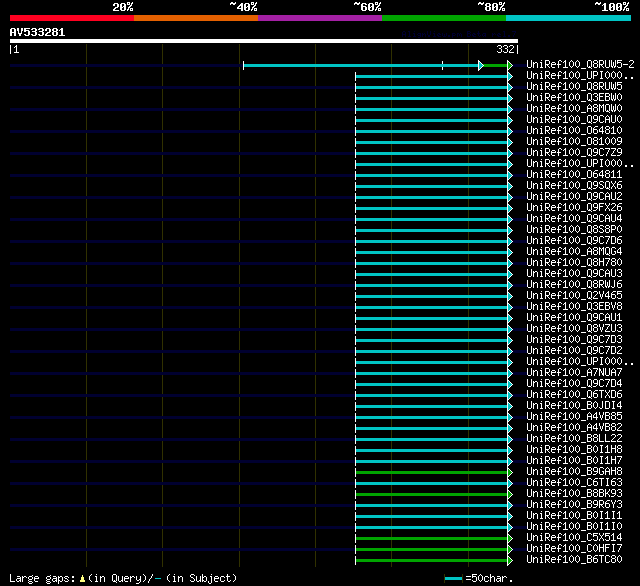Screen dimensions: 640x586
Task: Select label UniRef100_B8BK93
Action: pos(574,494)
